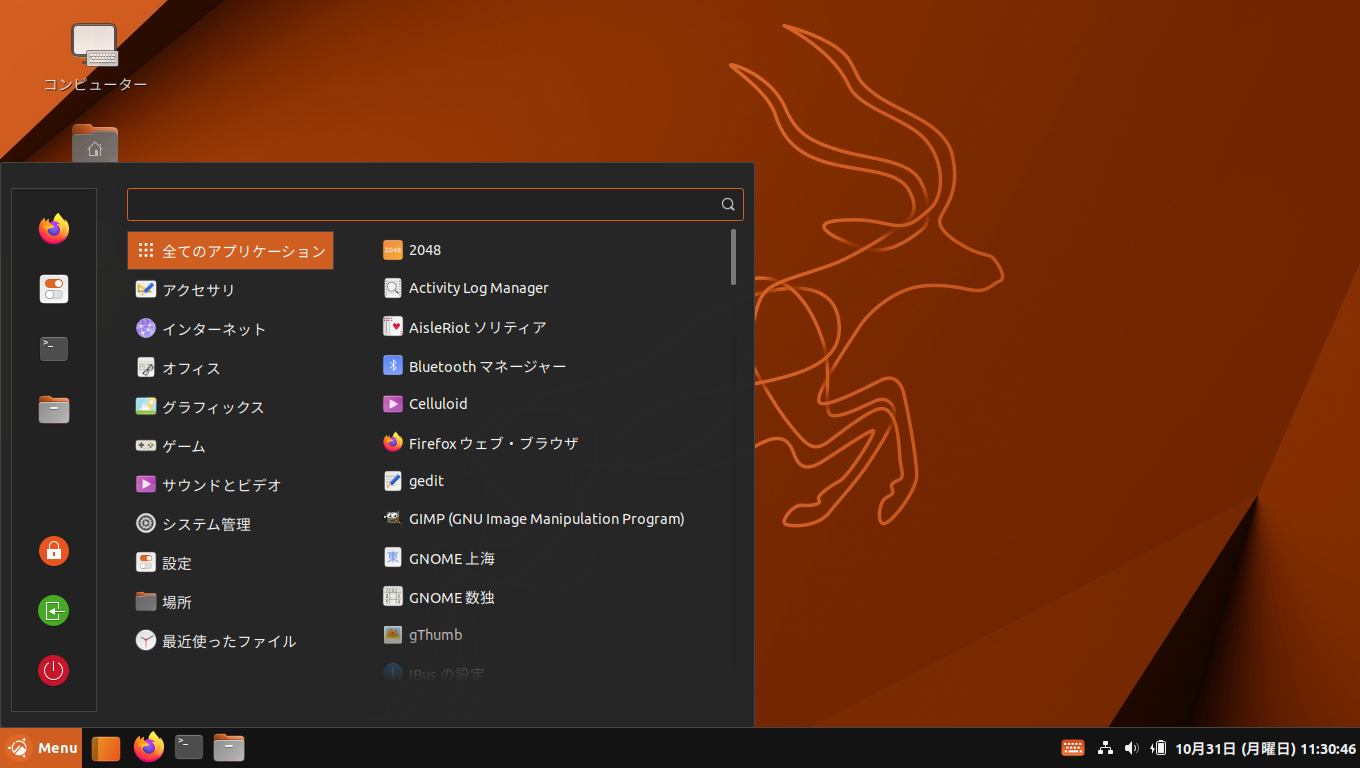Select the 設定 category
This screenshot has height=768, width=1360.
click(230, 563)
